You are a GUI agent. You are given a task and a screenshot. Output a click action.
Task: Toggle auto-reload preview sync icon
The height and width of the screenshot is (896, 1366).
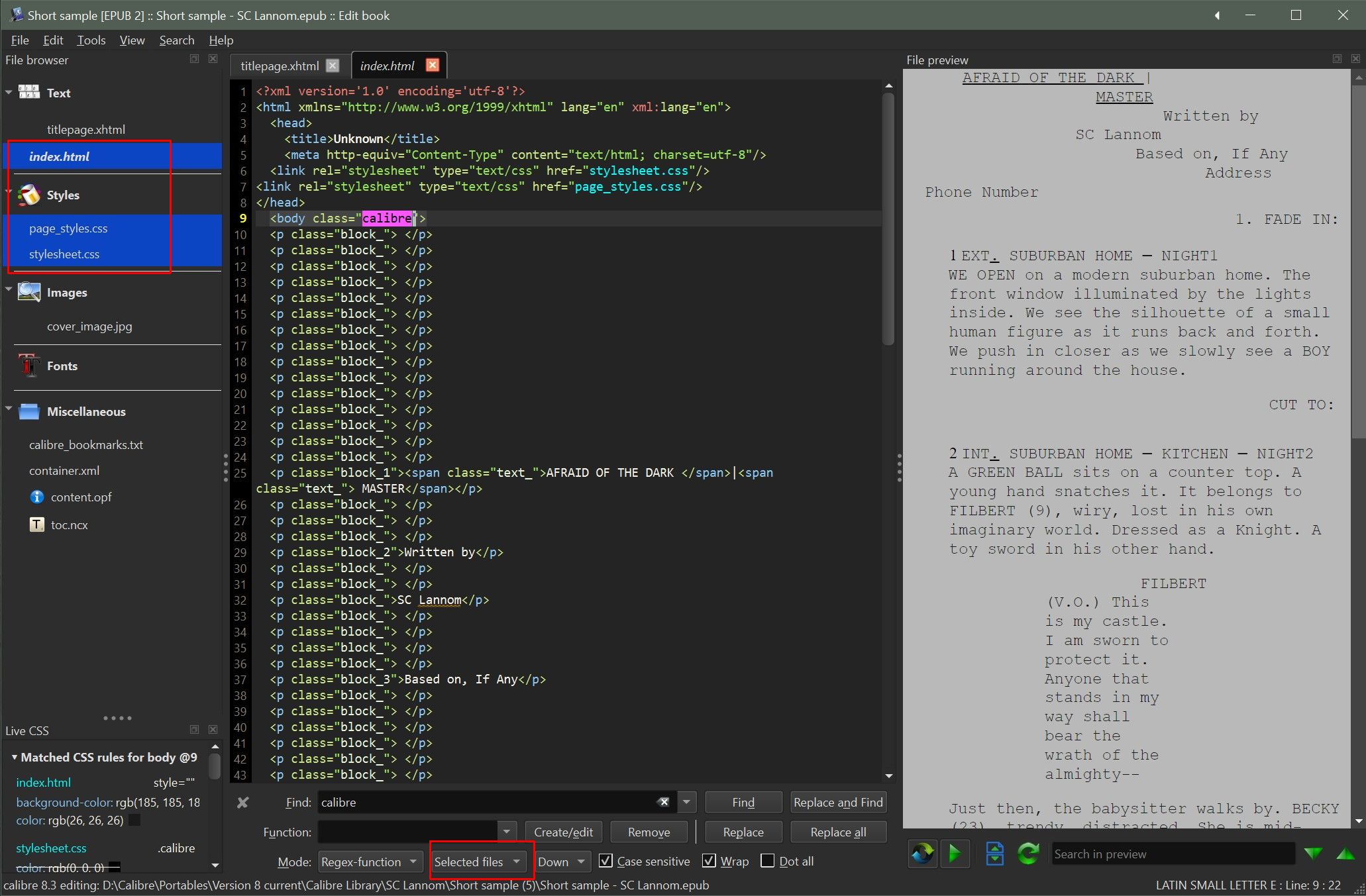click(923, 854)
